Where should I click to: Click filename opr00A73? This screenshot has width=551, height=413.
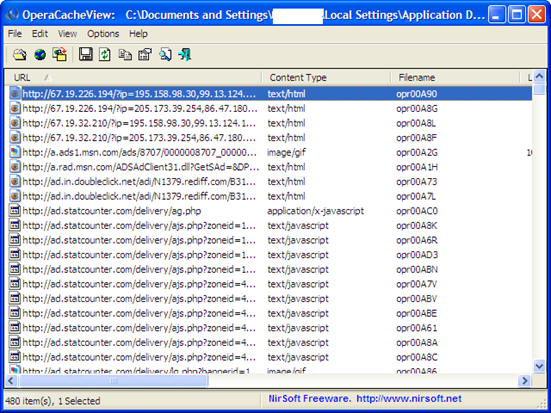pos(417,182)
